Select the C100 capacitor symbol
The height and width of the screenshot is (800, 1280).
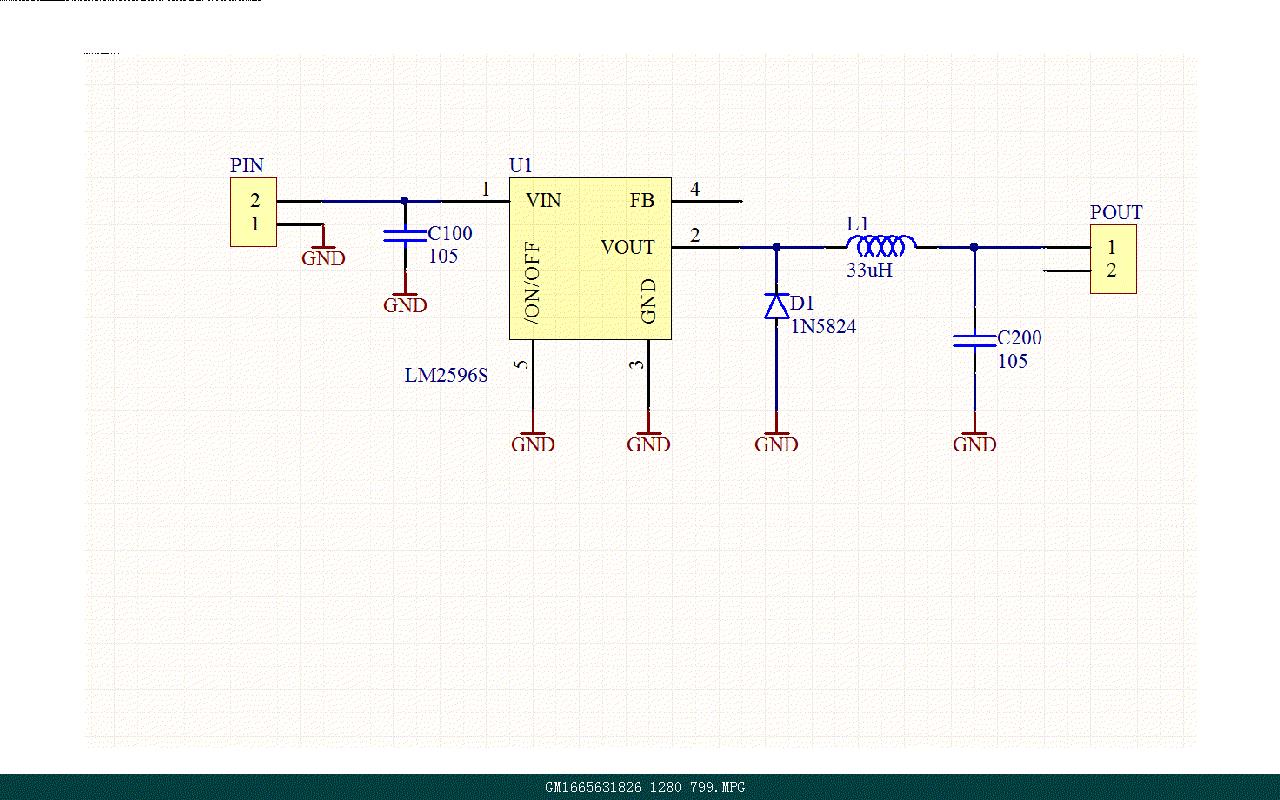[405, 236]
